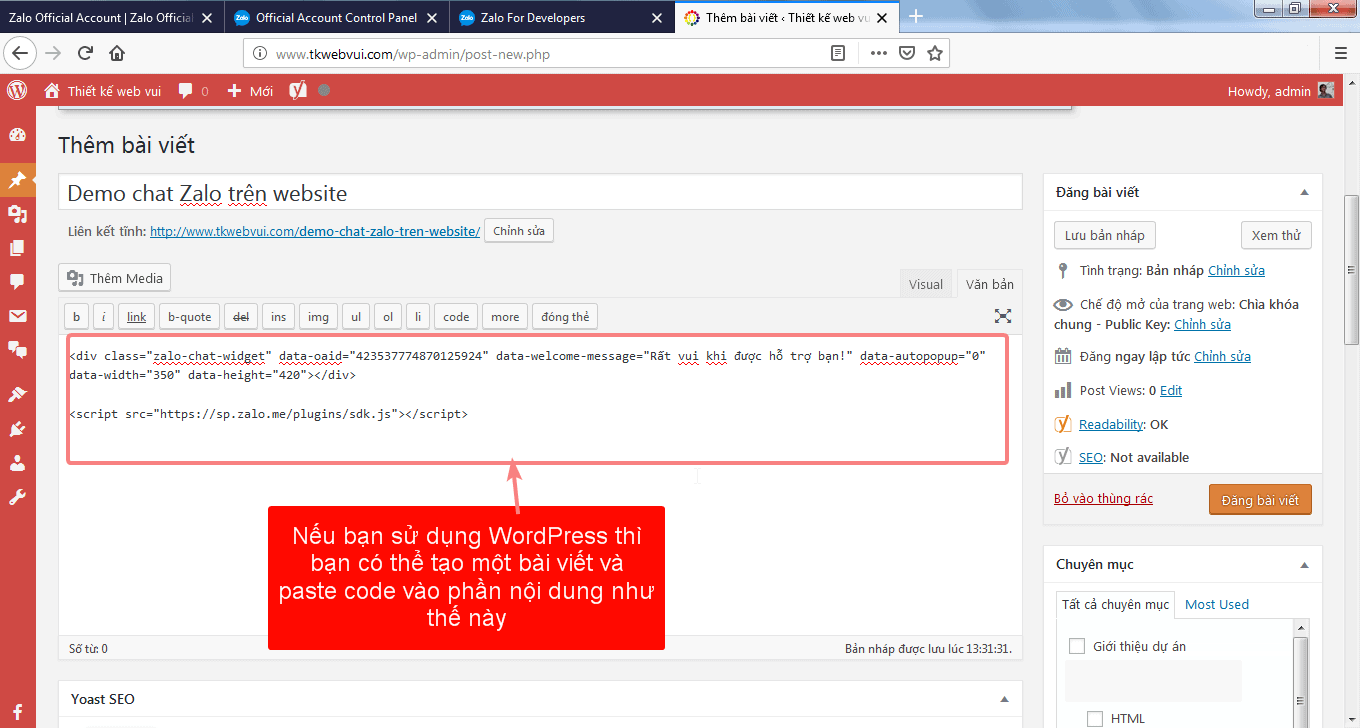
Task: Click Thiết kế web vui site name
Action: point(102,91)
